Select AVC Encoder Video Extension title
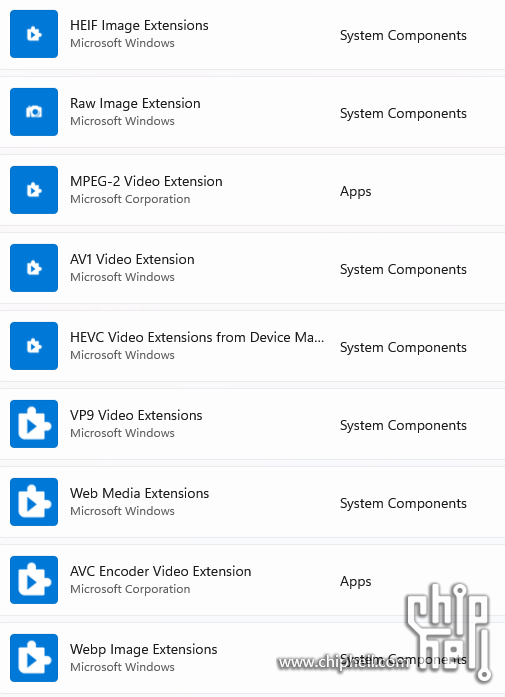 click(160, 571)
